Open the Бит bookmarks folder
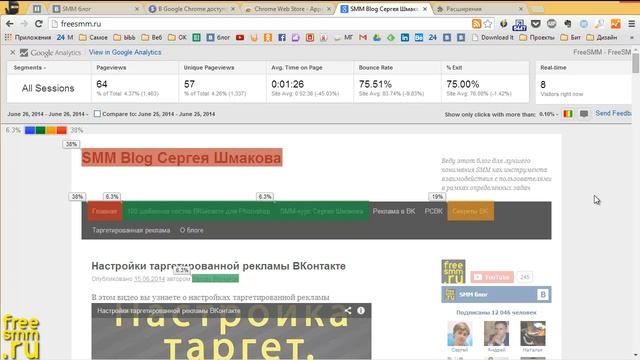The image size is (640, 360). 571,38
